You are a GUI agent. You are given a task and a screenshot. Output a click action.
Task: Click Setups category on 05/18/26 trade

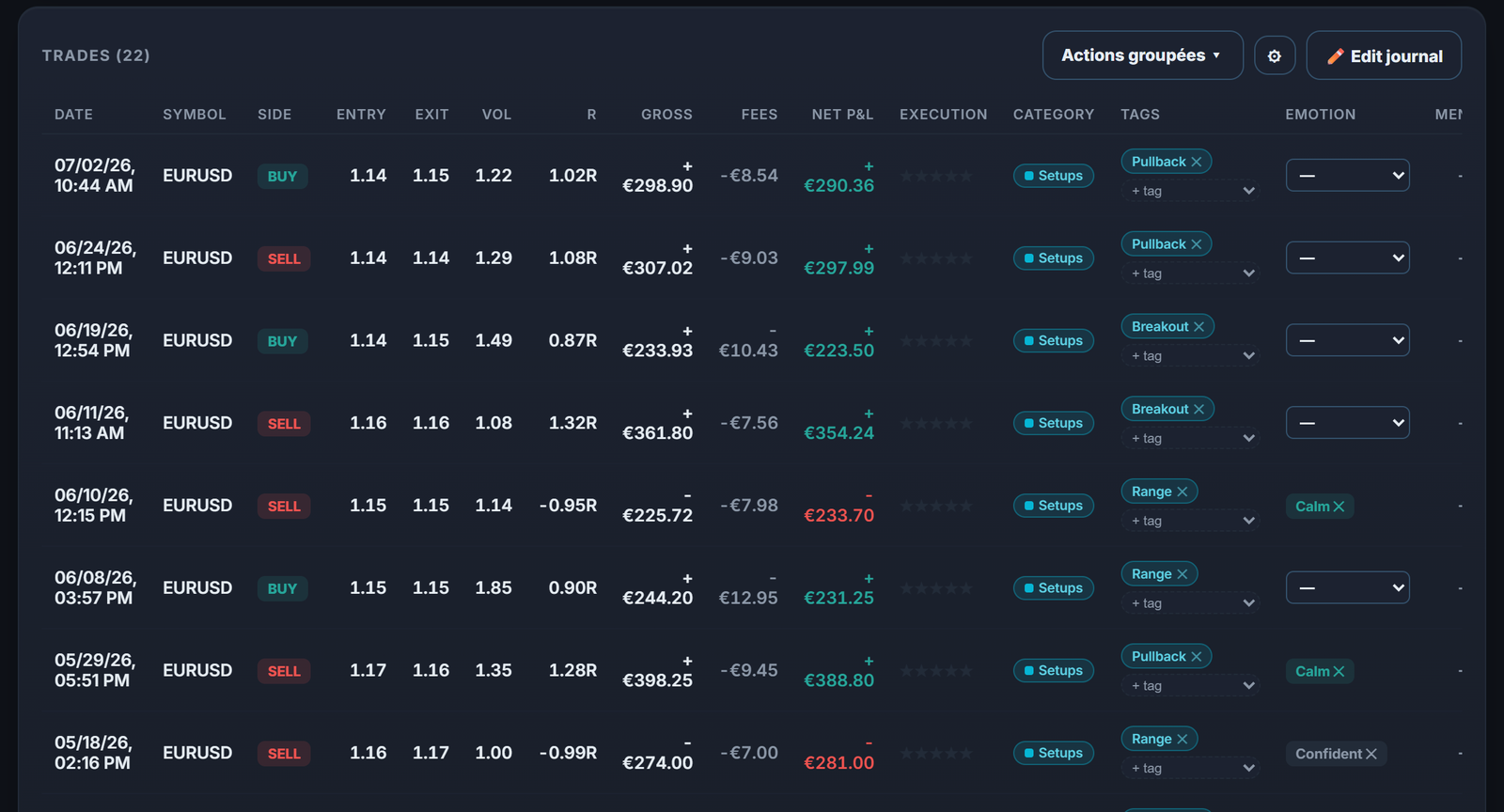click(1054, 754)
